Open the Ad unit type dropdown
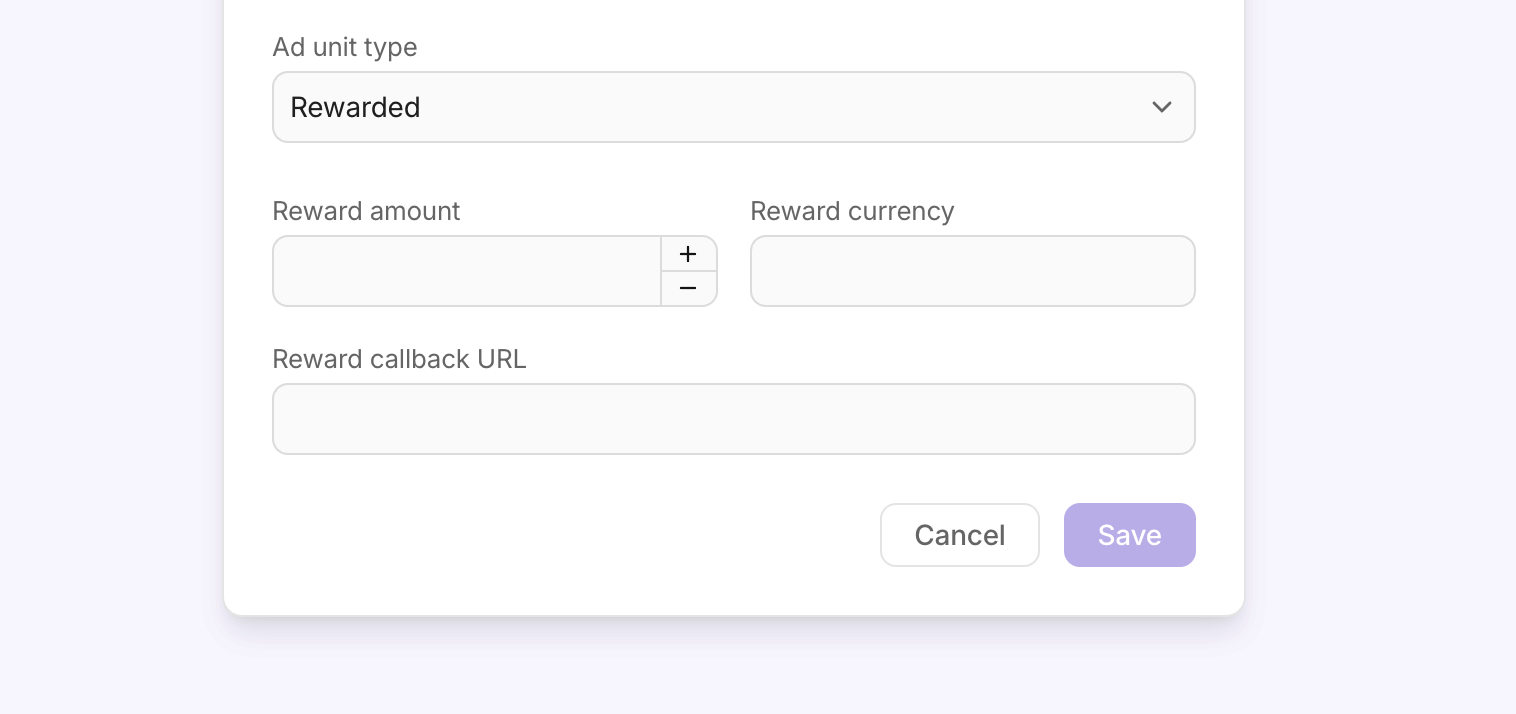Image resolution: width=1516 pixels, height=714 pixels. click(734, 107)
